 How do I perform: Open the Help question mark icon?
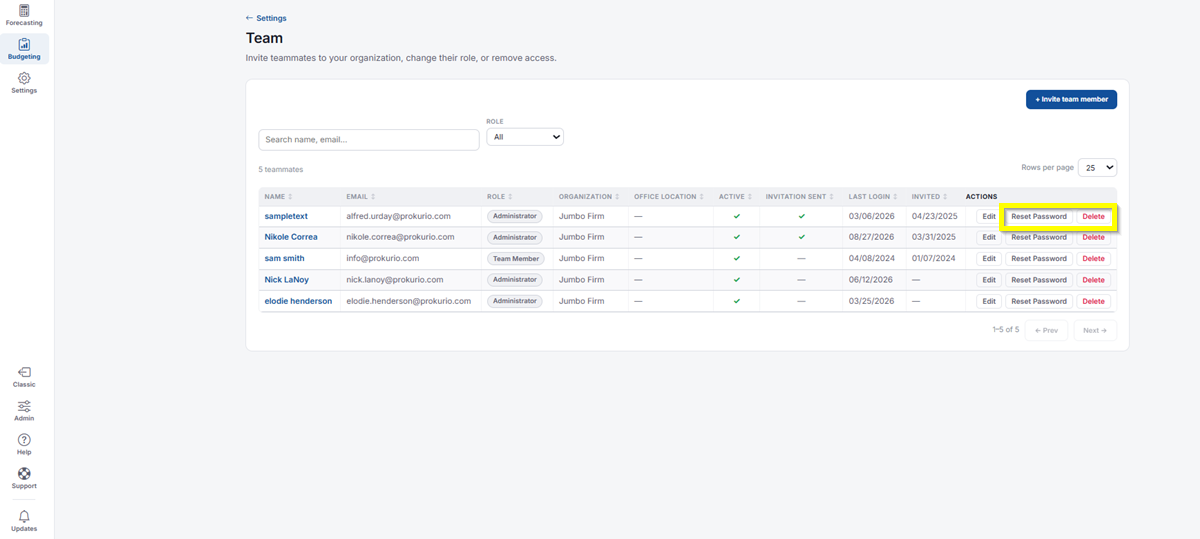point(24,445)
